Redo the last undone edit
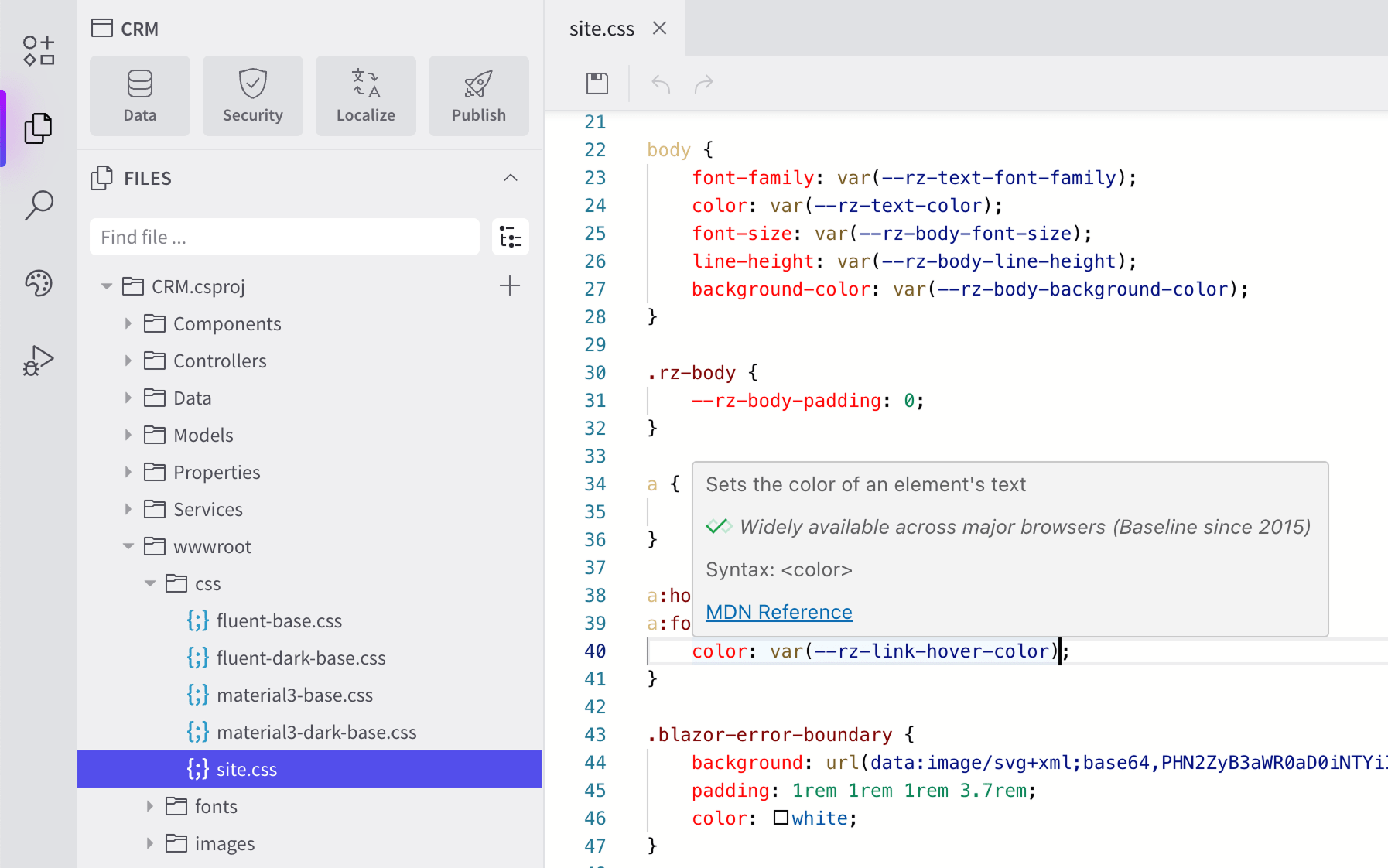 [703, 83]
